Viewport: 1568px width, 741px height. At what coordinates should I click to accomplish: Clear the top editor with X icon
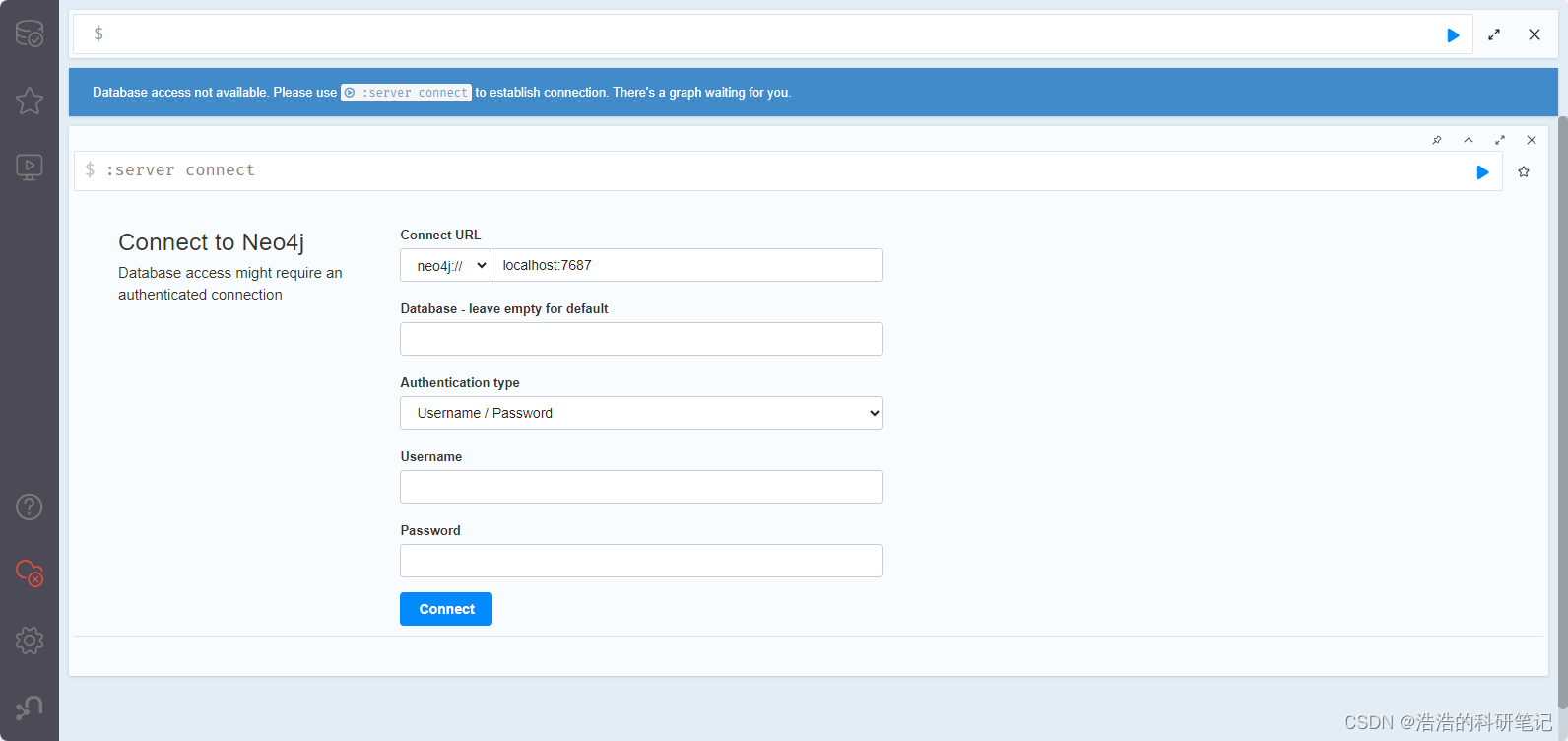pyautogui.click(x=1535, y=34)
